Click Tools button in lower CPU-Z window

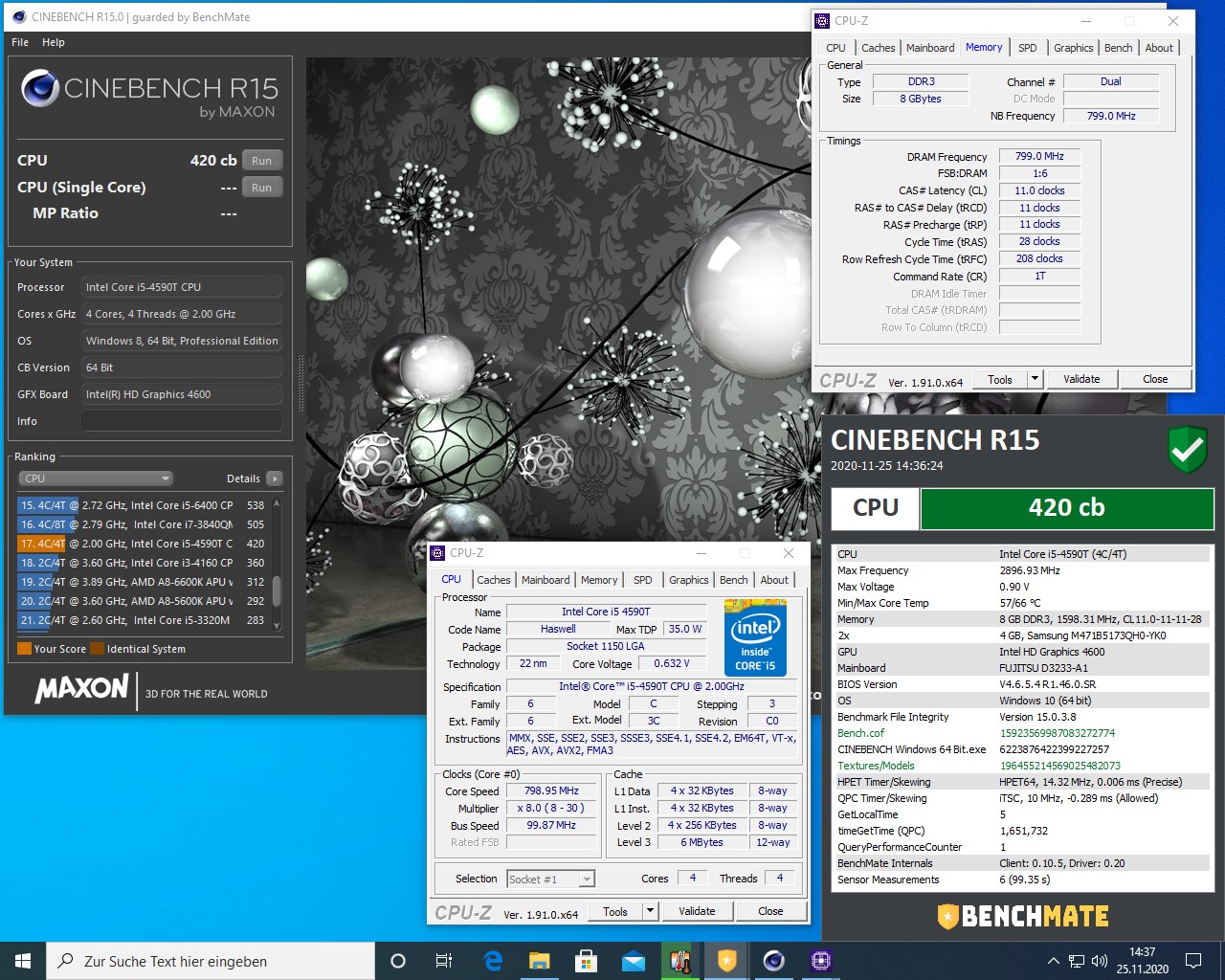coord(615,911)
